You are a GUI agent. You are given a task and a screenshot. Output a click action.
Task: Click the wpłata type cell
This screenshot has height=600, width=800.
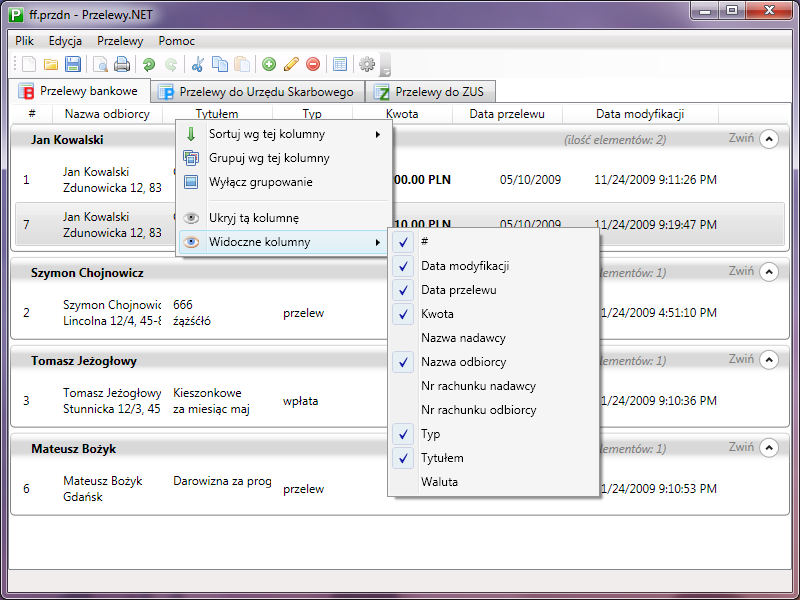tap(301, 401)
